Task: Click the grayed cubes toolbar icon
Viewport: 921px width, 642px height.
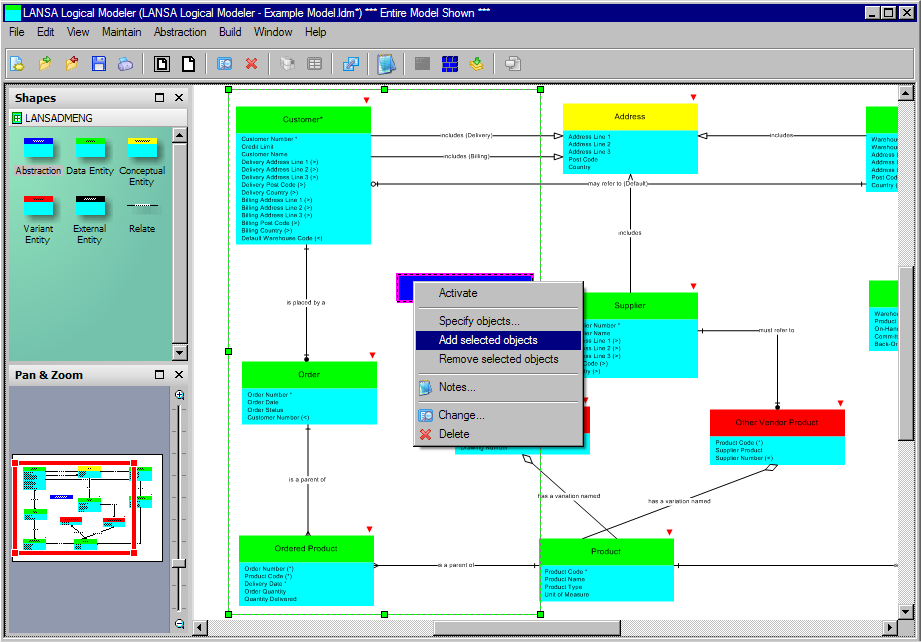Action: coord(288,63)
